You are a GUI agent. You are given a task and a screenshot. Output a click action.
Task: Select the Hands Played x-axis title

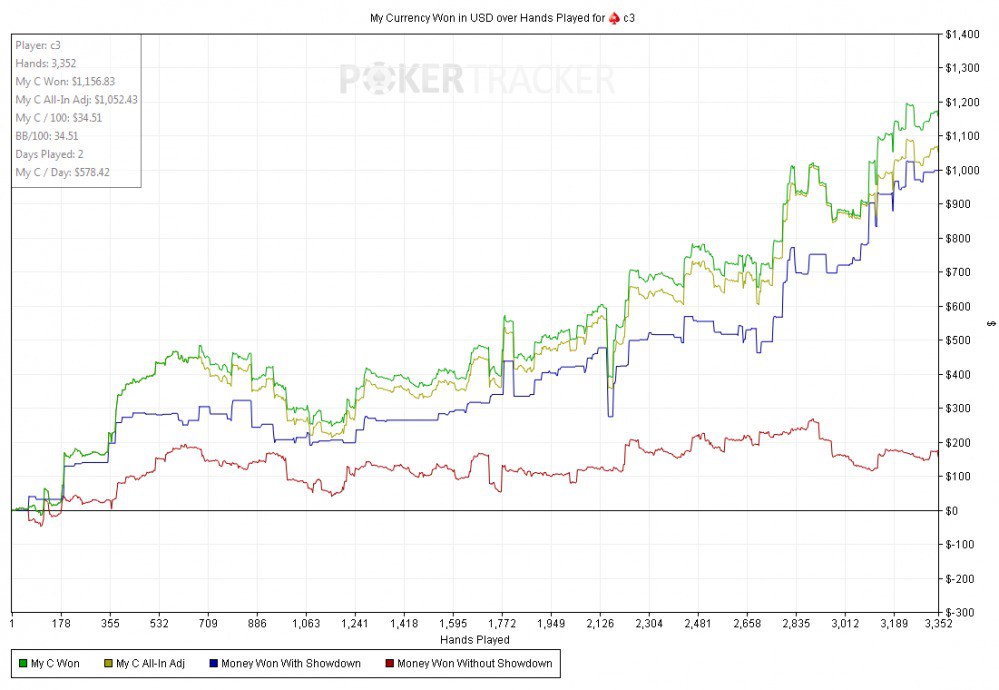pos(474,639)
